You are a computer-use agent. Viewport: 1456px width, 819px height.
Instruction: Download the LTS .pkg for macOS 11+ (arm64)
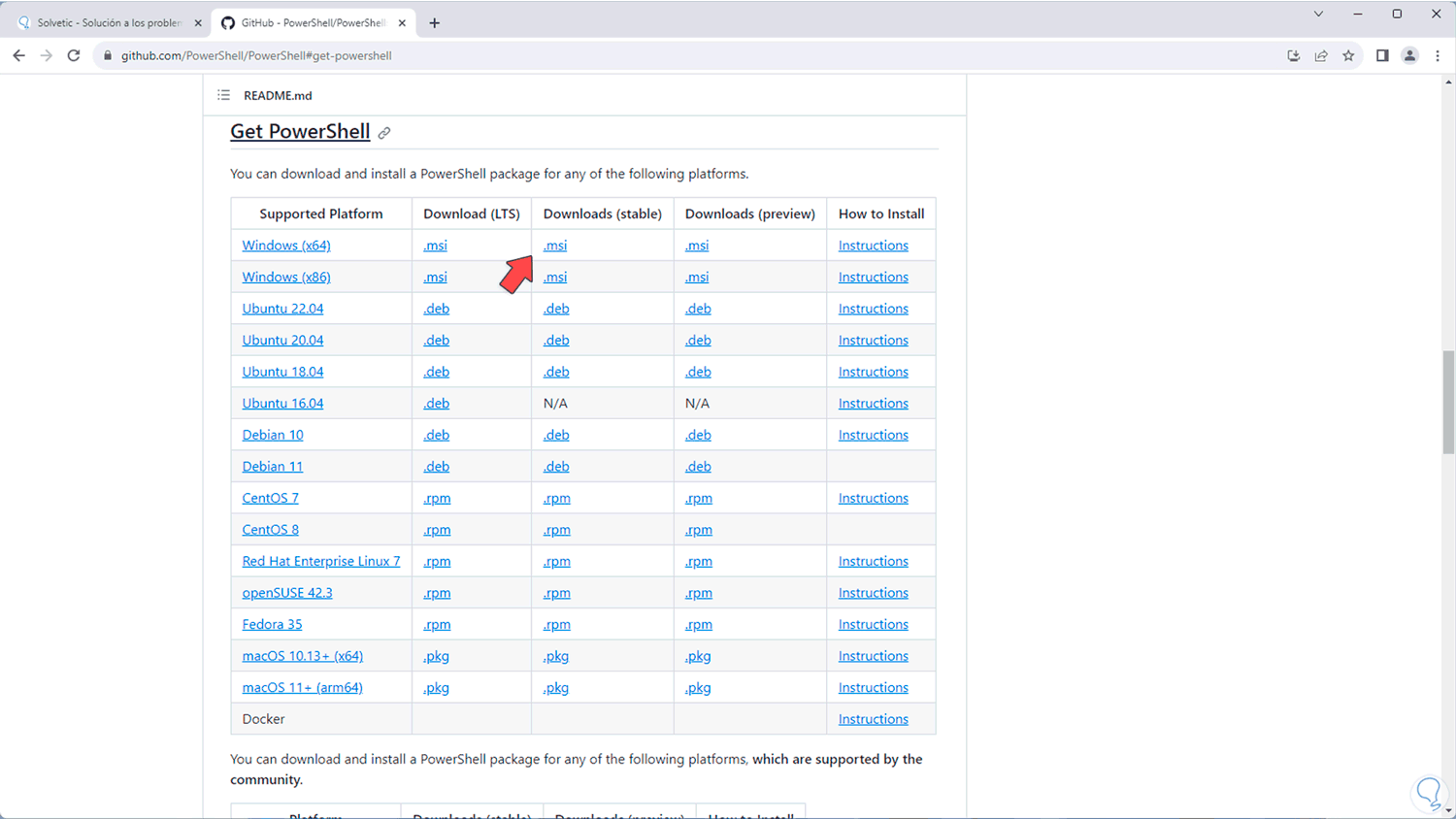pos(437,688)
